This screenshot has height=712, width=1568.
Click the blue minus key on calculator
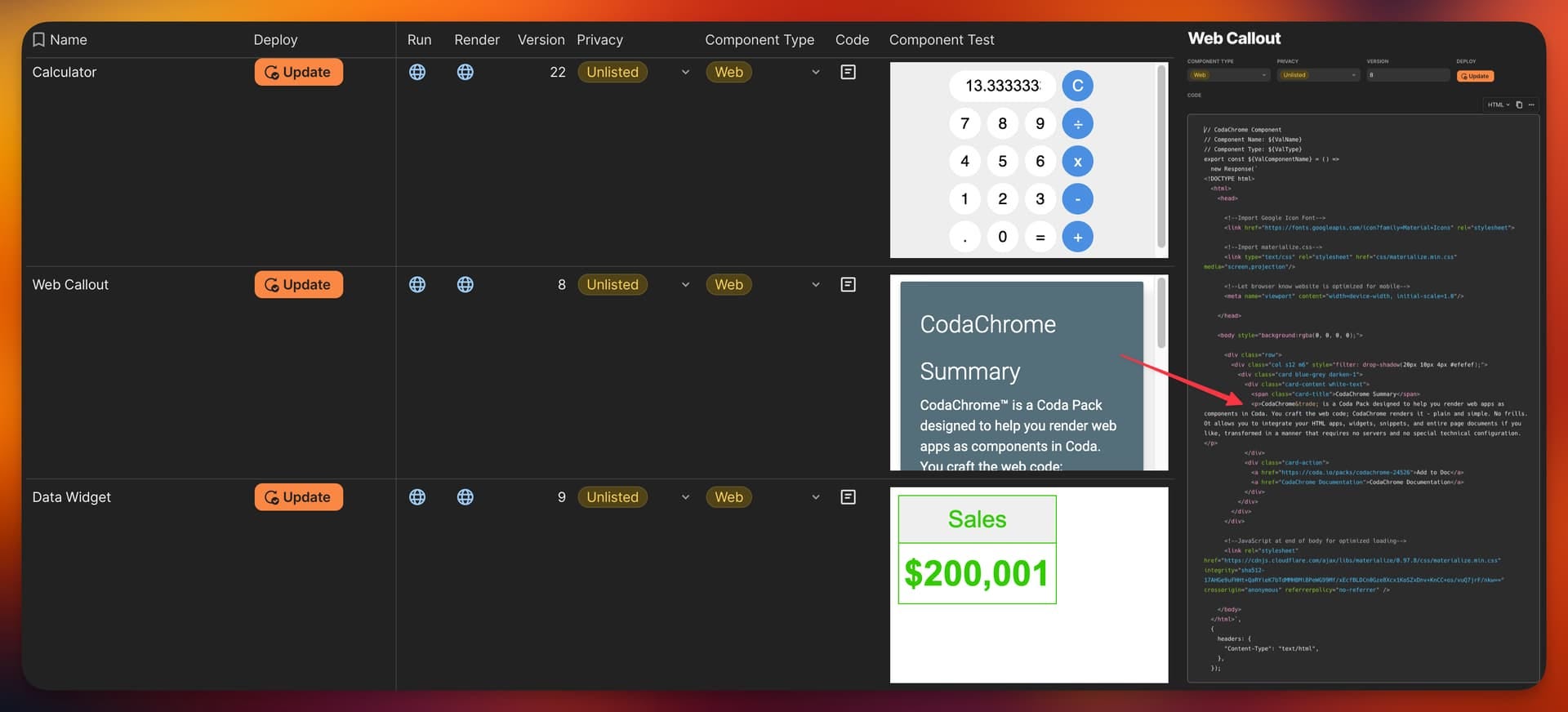click(x=1078, y=198)
